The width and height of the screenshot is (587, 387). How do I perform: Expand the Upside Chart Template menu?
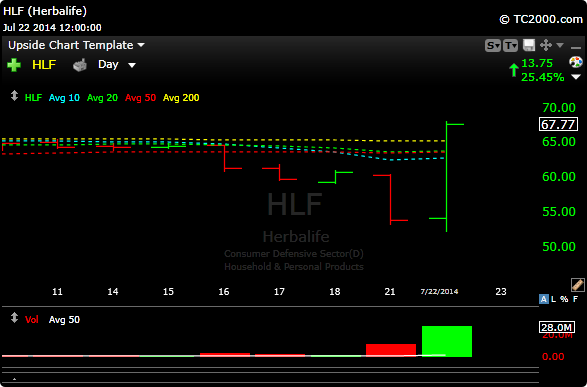click(x=76, y=45)
